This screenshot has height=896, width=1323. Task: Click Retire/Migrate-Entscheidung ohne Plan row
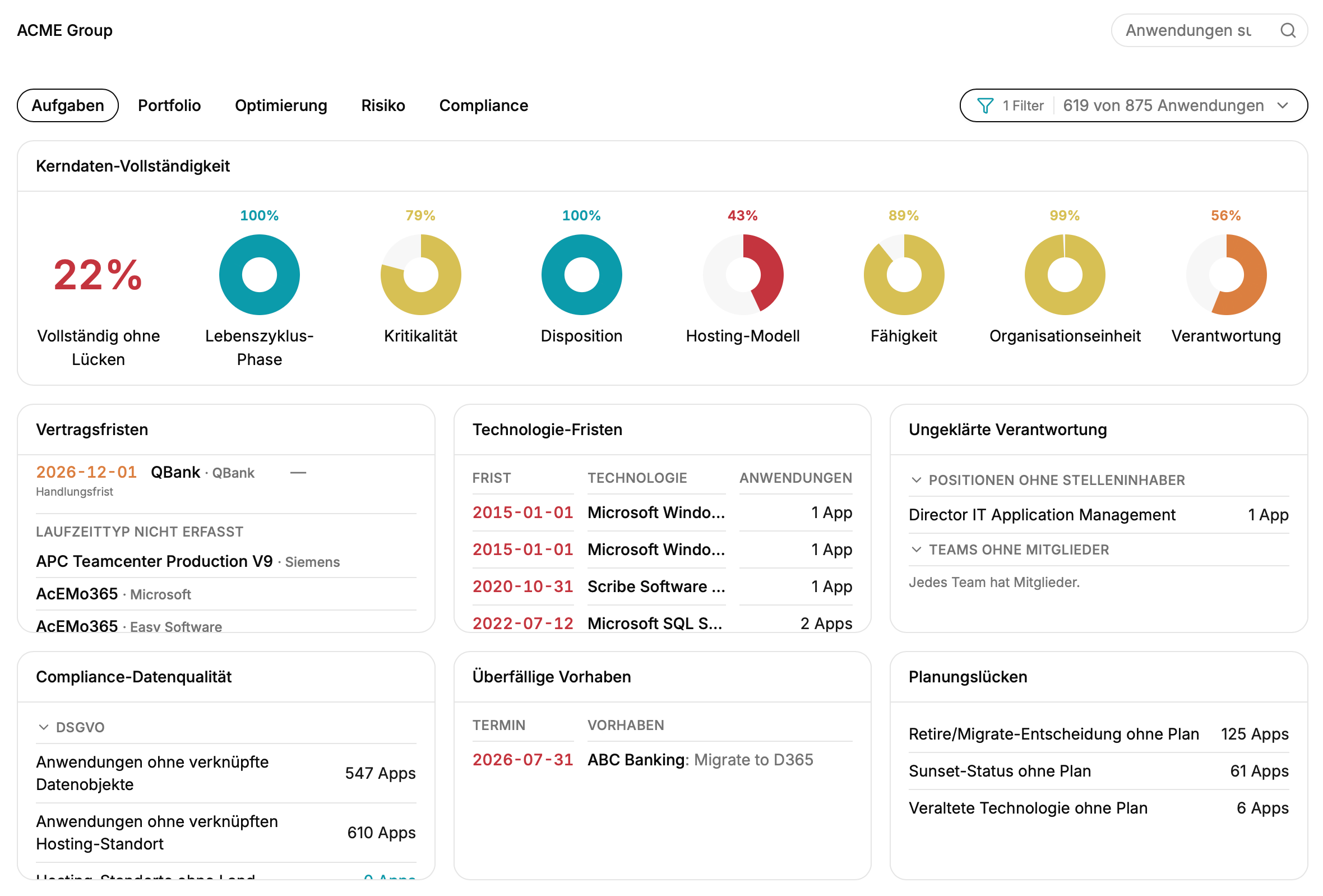pyautogui.click(x=1099, y=734)
